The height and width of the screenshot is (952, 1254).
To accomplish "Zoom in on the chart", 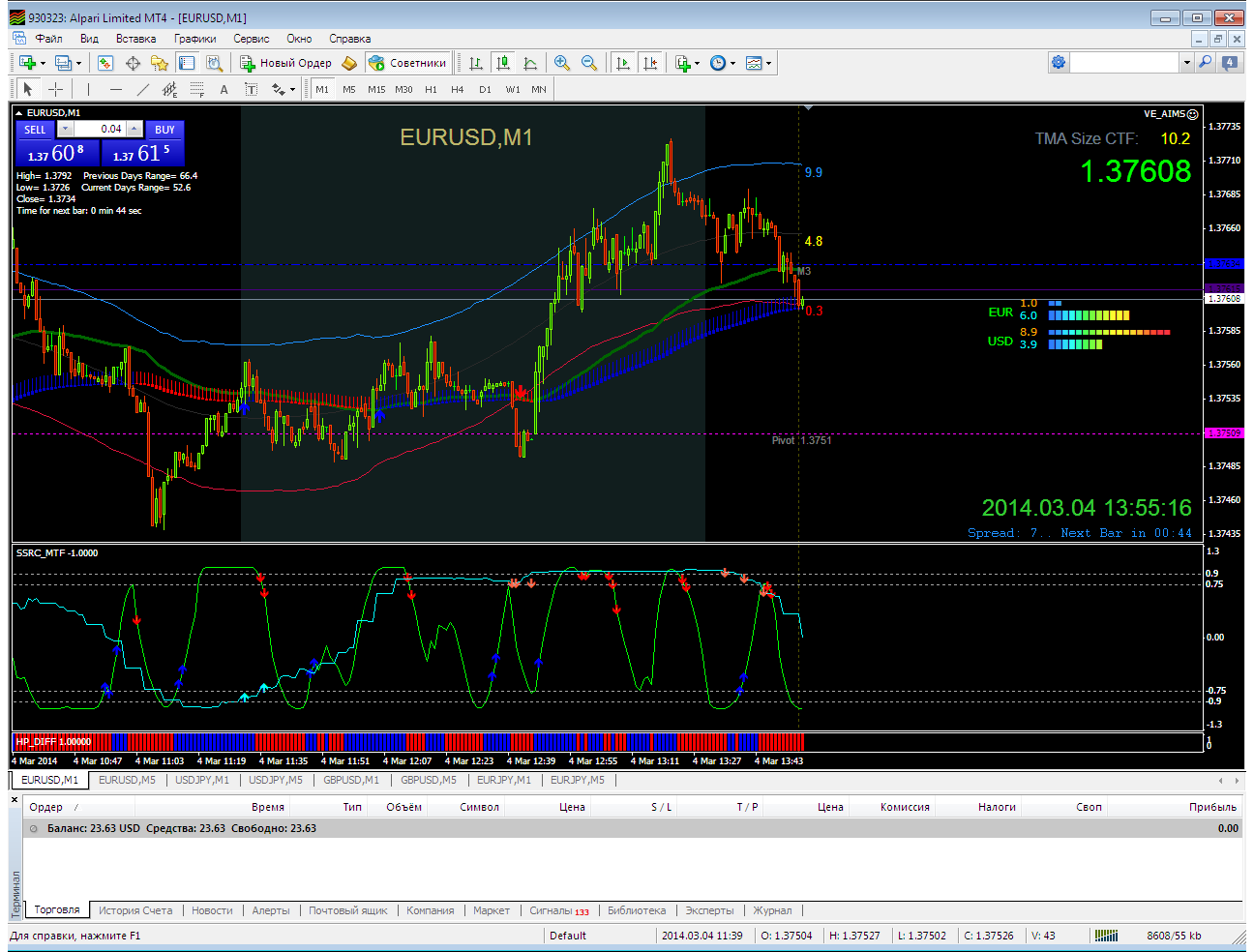I will [562, 63].
